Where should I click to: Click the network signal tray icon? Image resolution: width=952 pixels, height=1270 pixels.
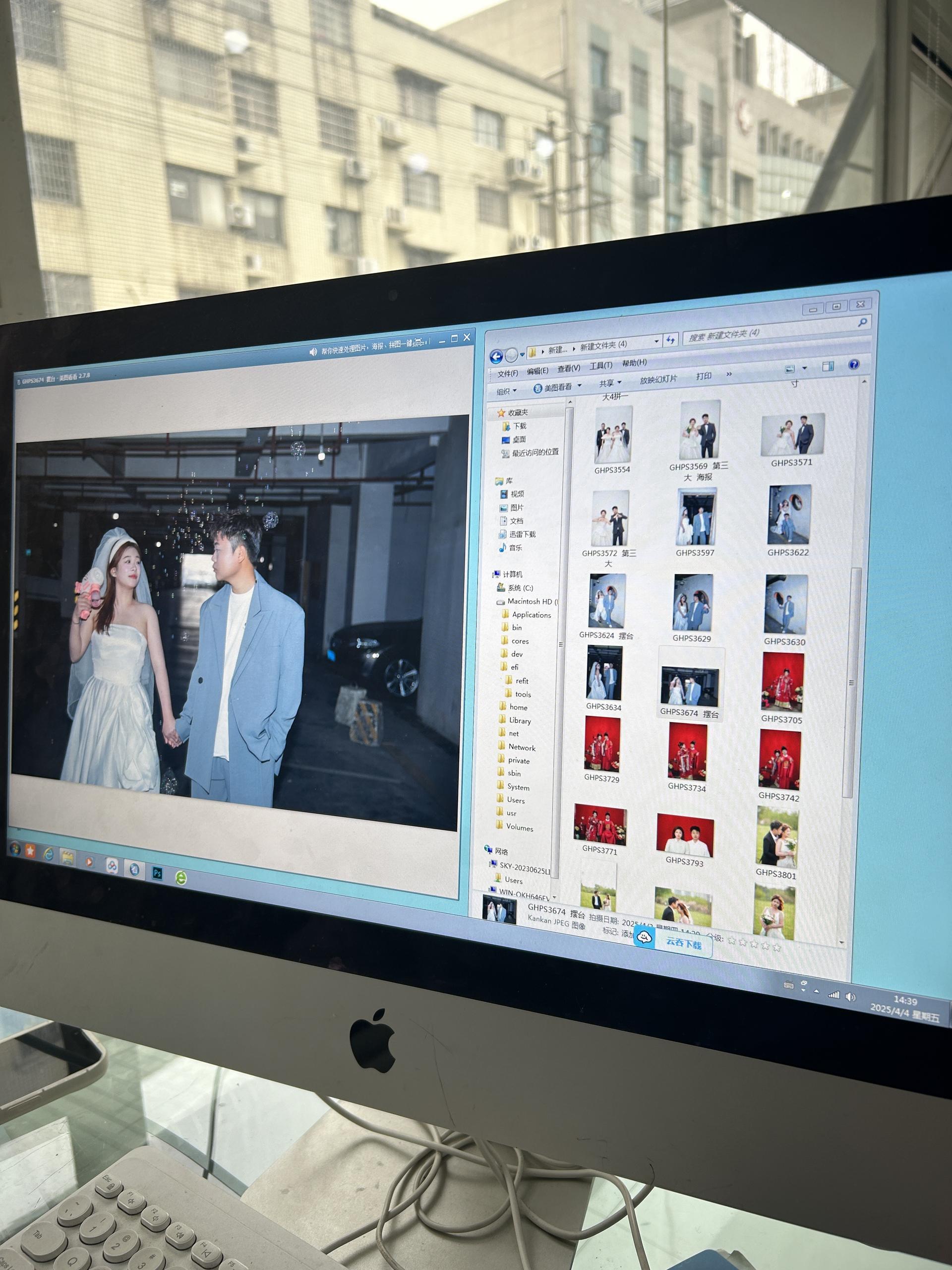pyautogui.click(x=834, y=994)
